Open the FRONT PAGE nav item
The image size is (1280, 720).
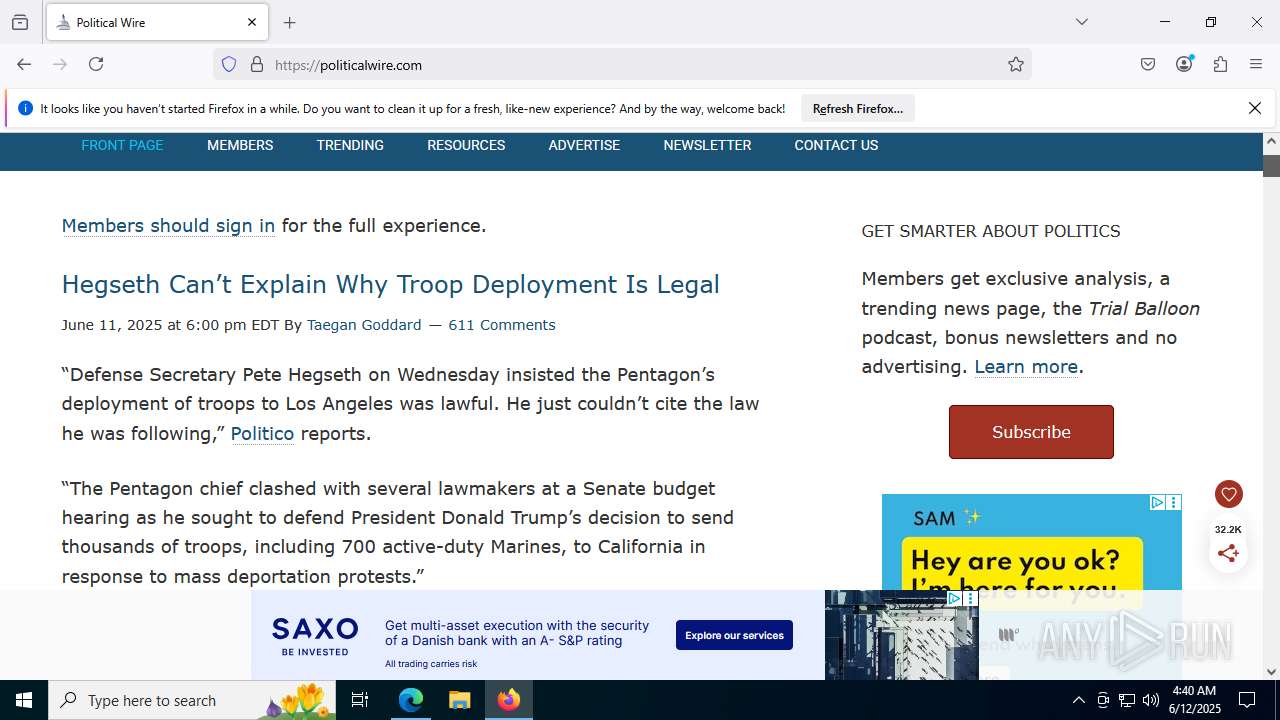click(x=122, y=145)
